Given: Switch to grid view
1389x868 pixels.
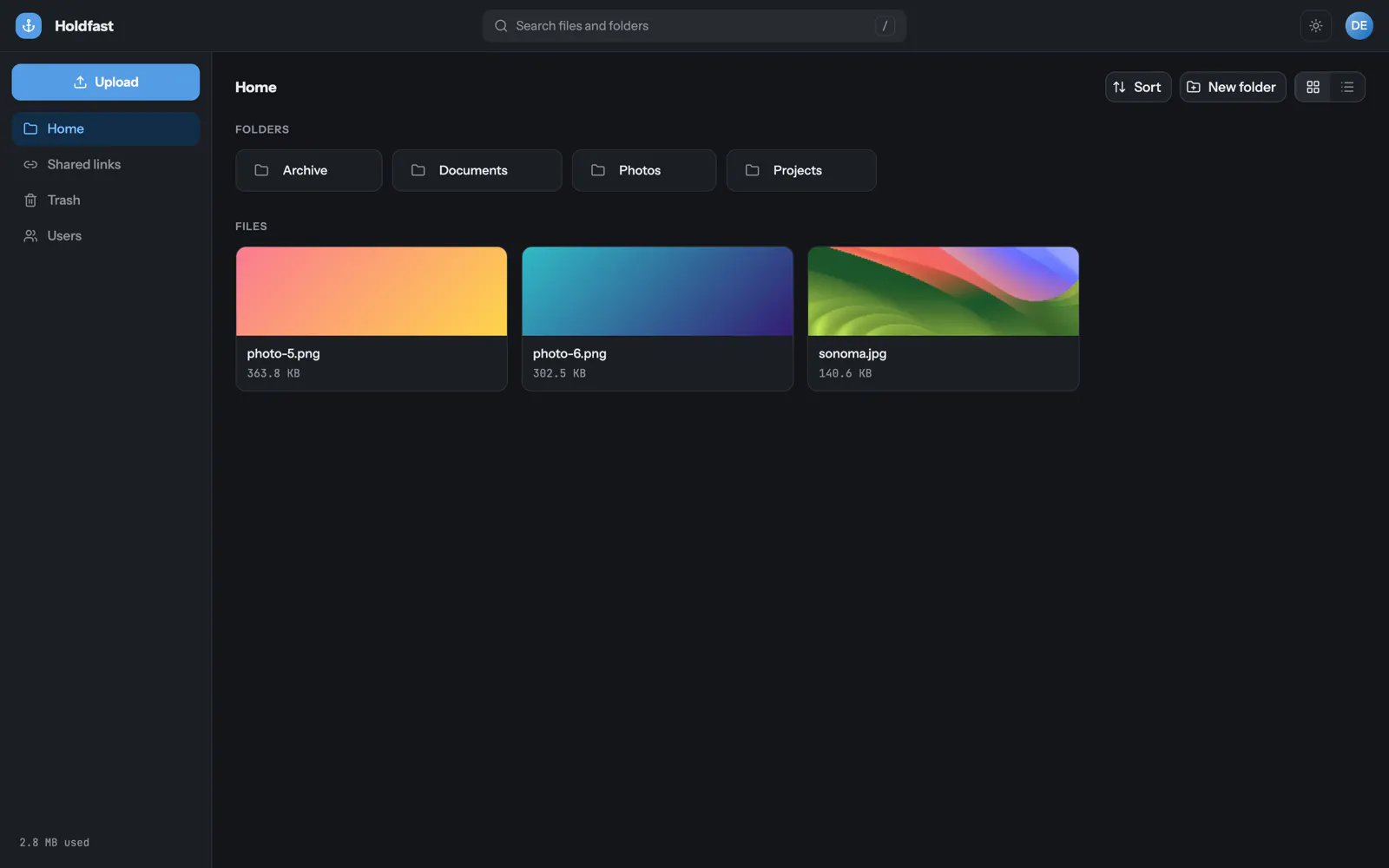Looking at the screenshot, I should [1313, 87].
